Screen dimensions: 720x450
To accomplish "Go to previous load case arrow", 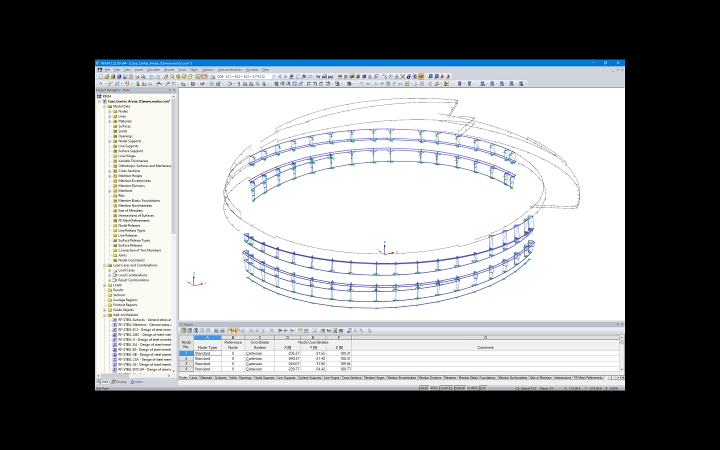I will click(280, 77).
